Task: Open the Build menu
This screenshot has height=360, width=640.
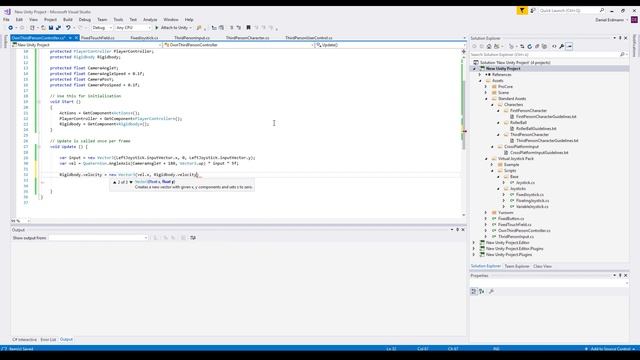Action: pyautogui.click(x=67, y=20)
